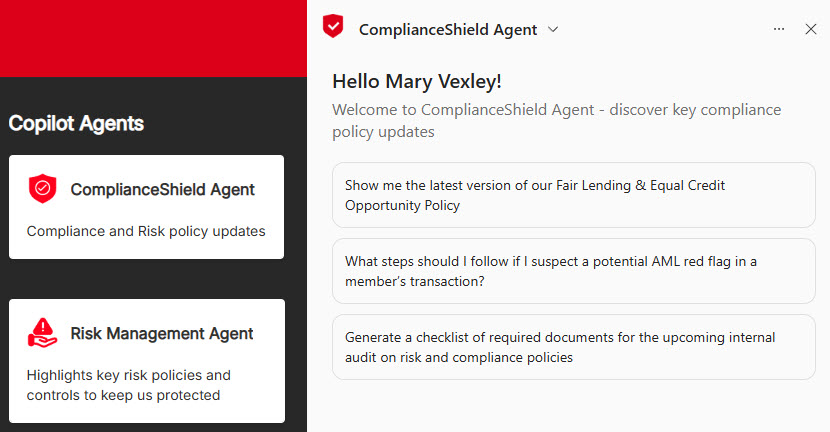Screen dimensions: 830x432
Task: Pick the internal audit checklist suggestion
Action: pos(573,347)
